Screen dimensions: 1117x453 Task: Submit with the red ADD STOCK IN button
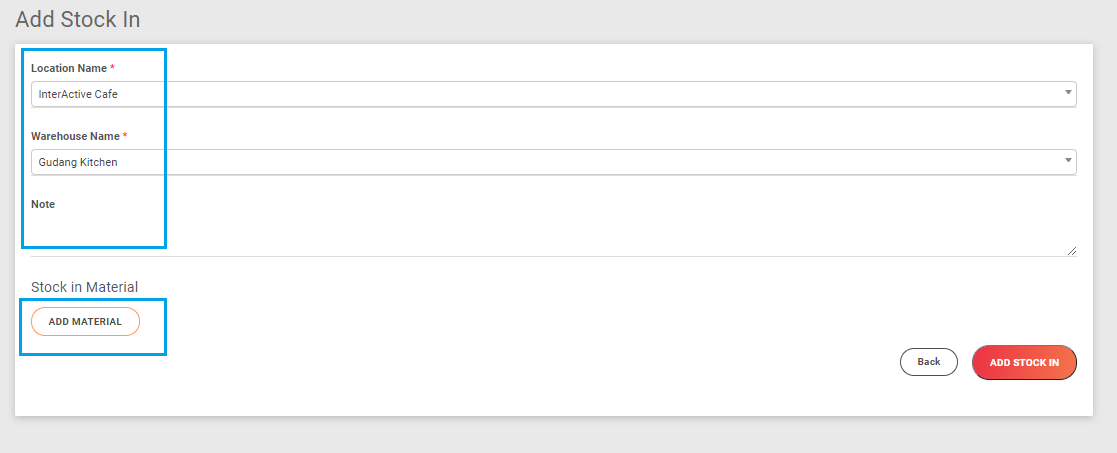pos(1024,363)
